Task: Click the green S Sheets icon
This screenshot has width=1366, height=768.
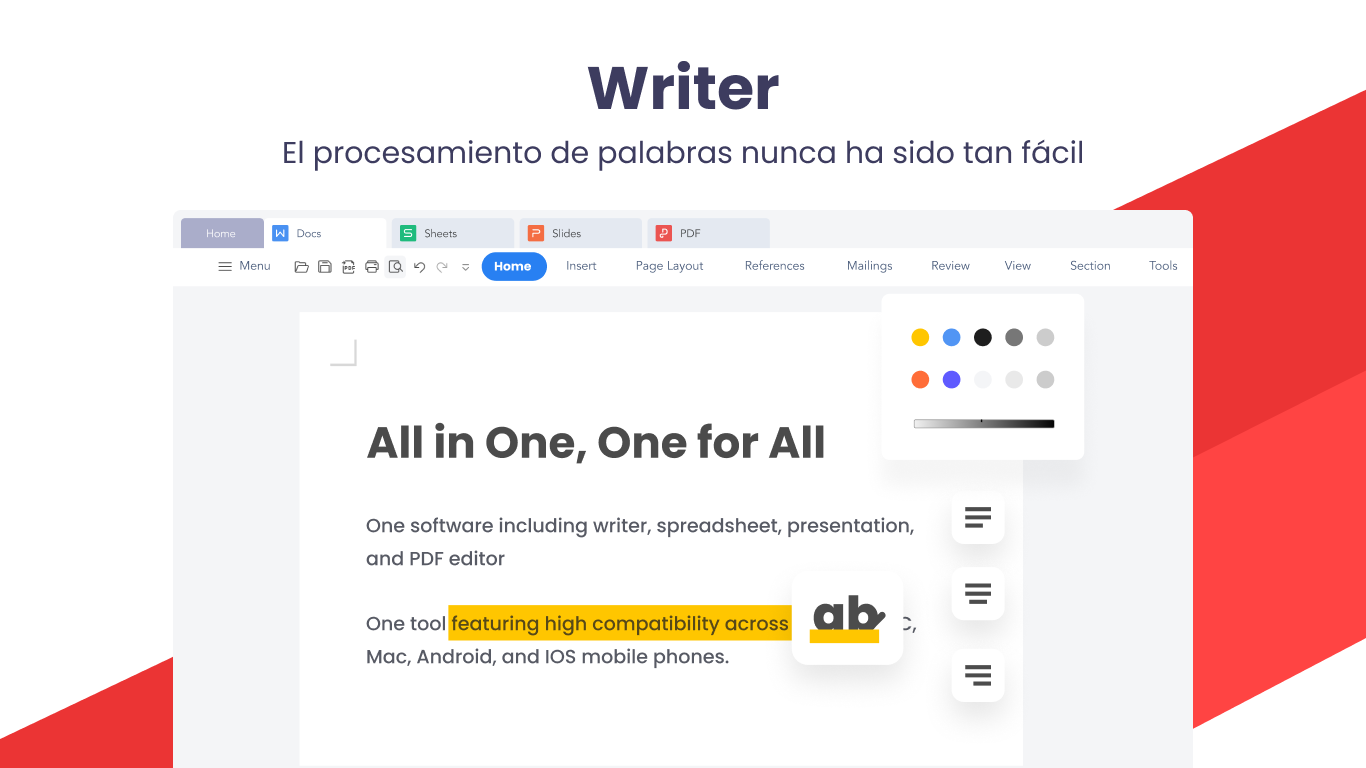Action: [408, 233]
